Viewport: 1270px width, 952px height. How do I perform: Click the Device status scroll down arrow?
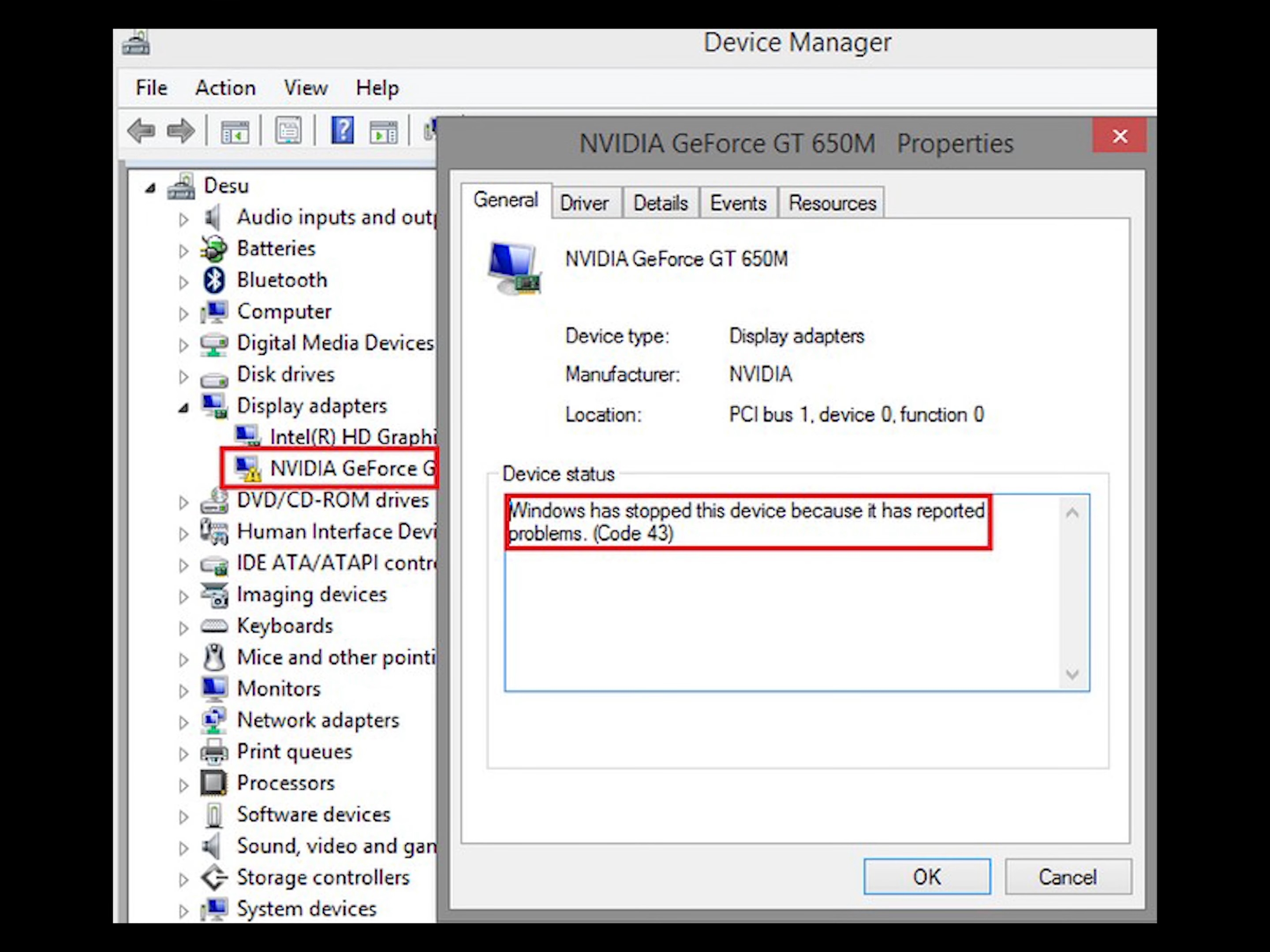coord(1072,674)
